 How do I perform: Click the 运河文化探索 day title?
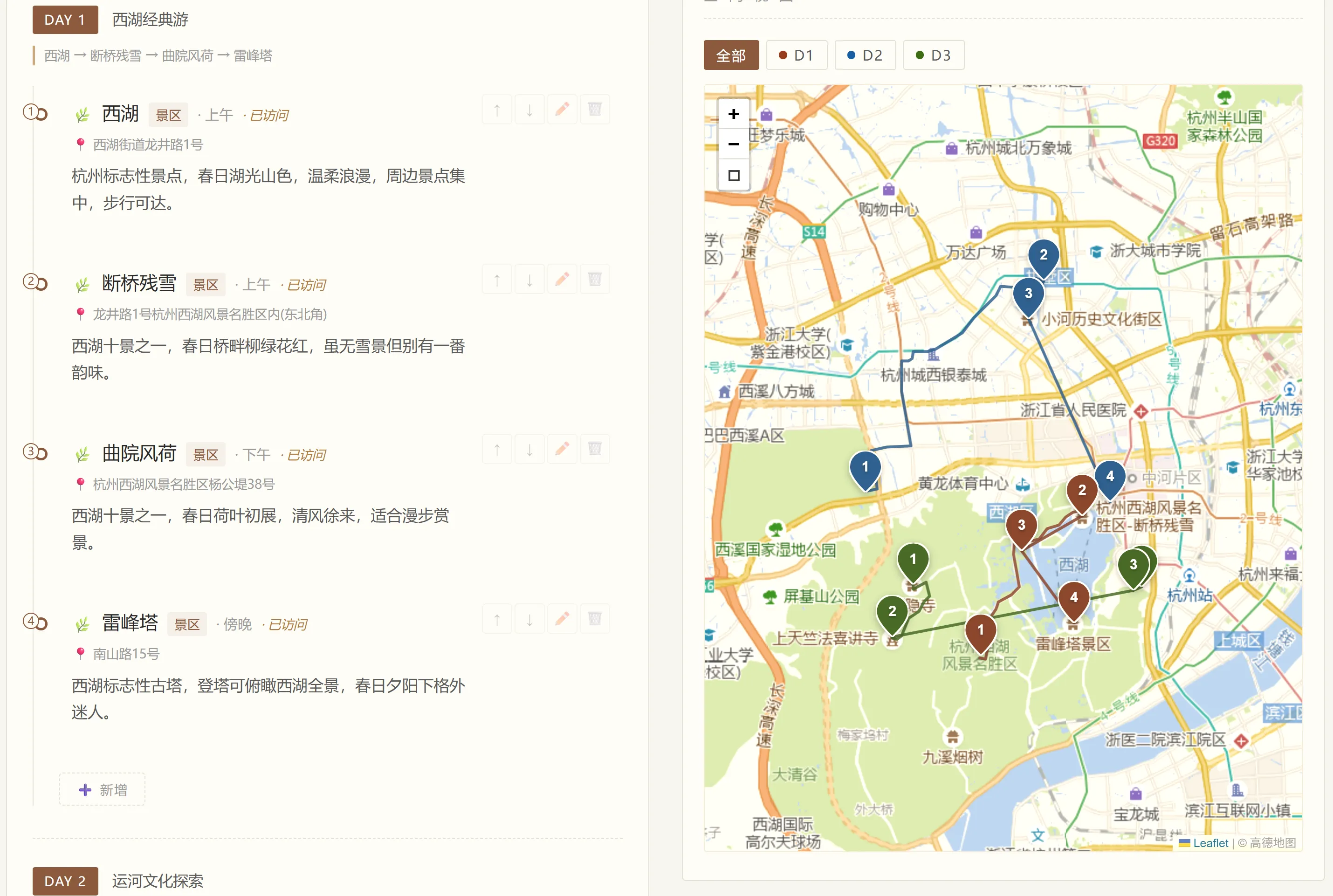158,881
